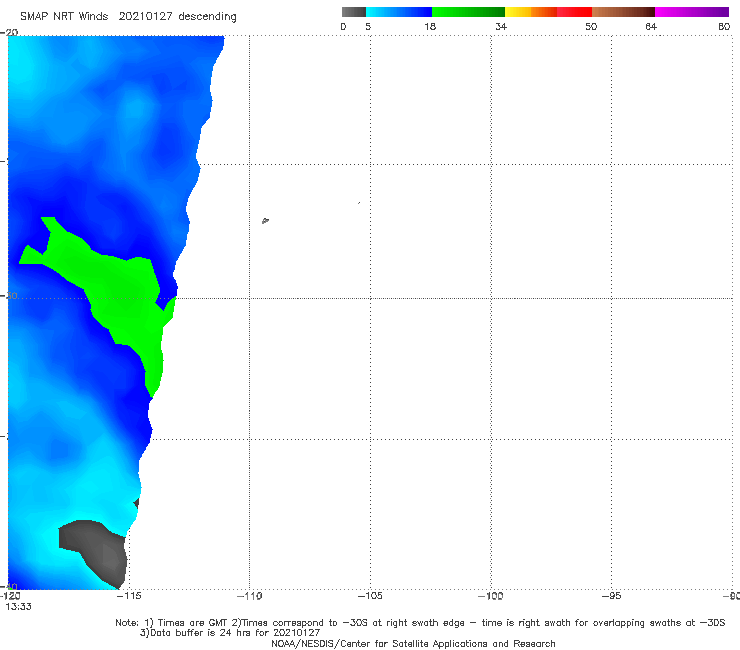The width and height of the screenshot is (740, 650).
Task: Click the longitude label -120
Action: [10, 596]
